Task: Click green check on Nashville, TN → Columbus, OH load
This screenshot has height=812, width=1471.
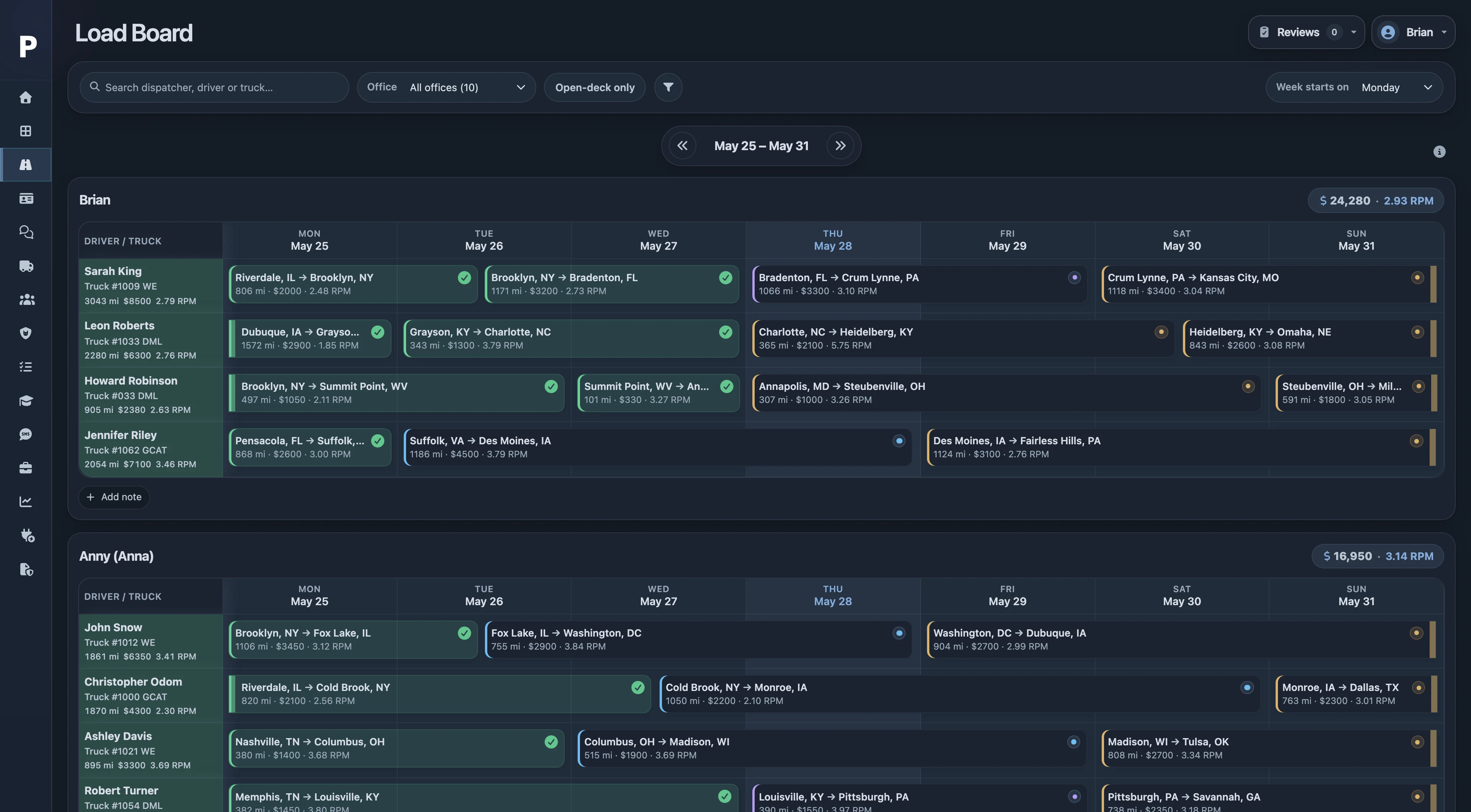Action: [551, 741]
